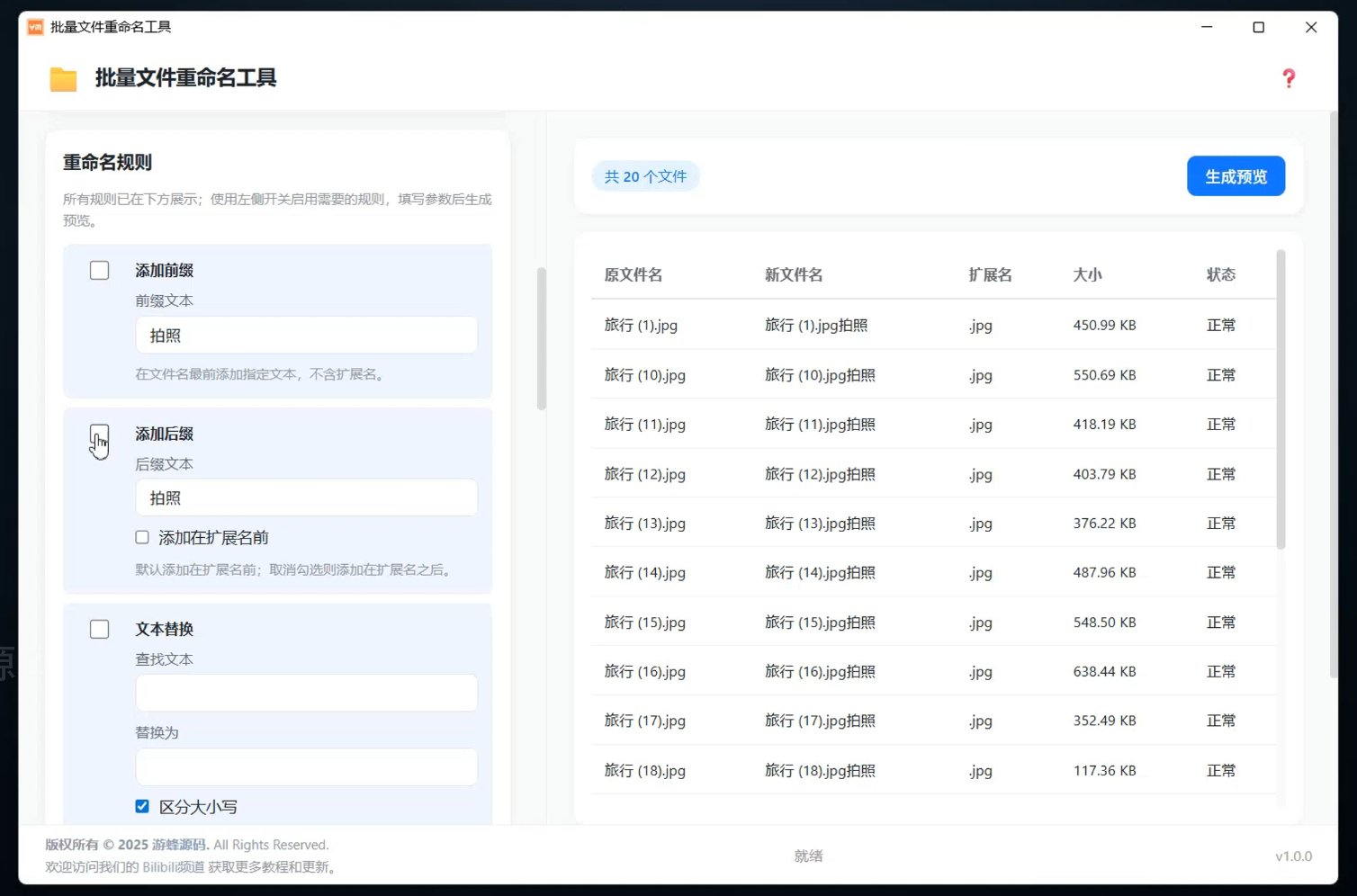The width and height of the screenshot is (1357, 896).
Task: Open the Bilibili频道 link in footer
Action: 174,867
